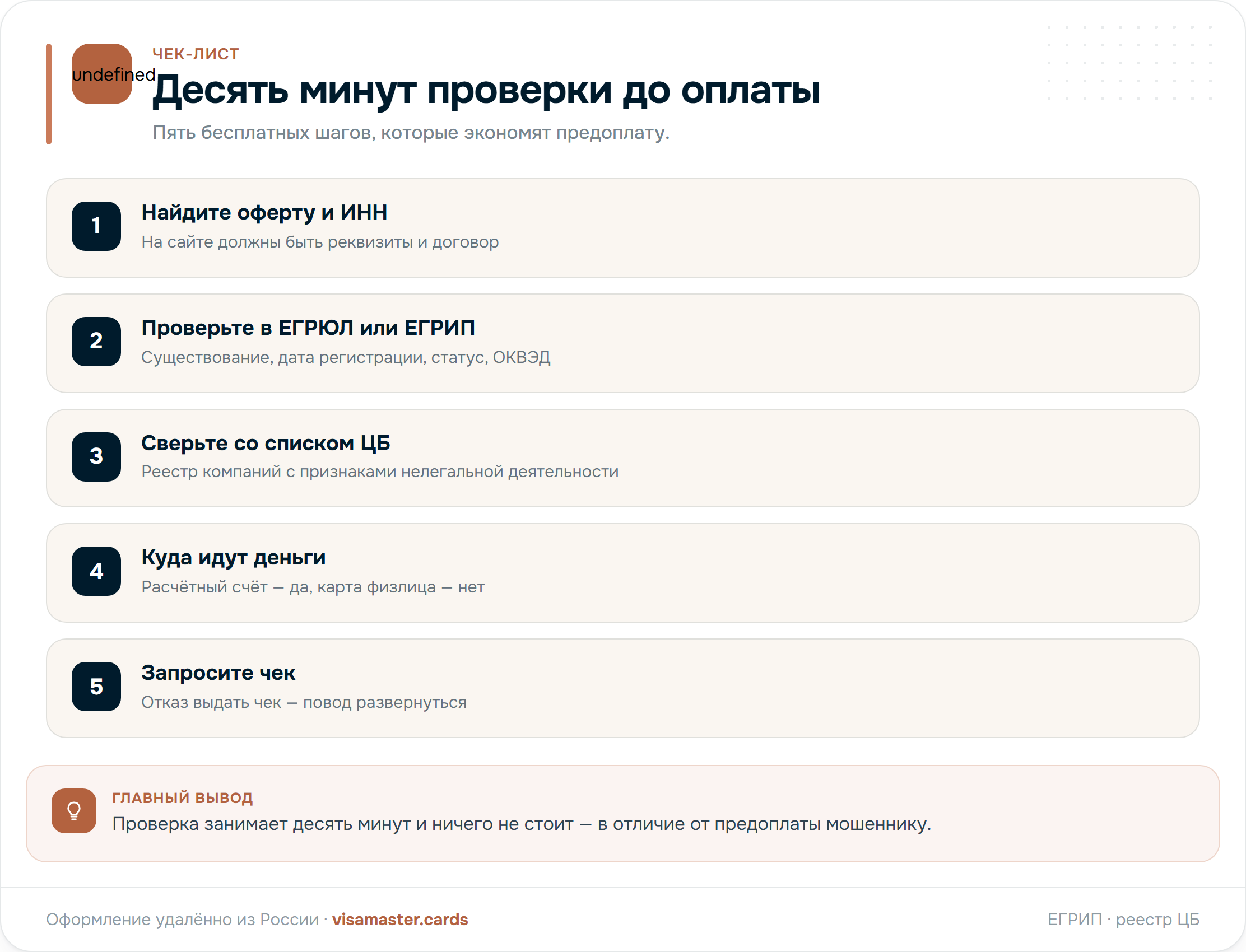Click 'Существование, дата регистрации, статус, ОКВЭД'
The height and width of the screenshot is (952, 1246).
tap(346, 358)
